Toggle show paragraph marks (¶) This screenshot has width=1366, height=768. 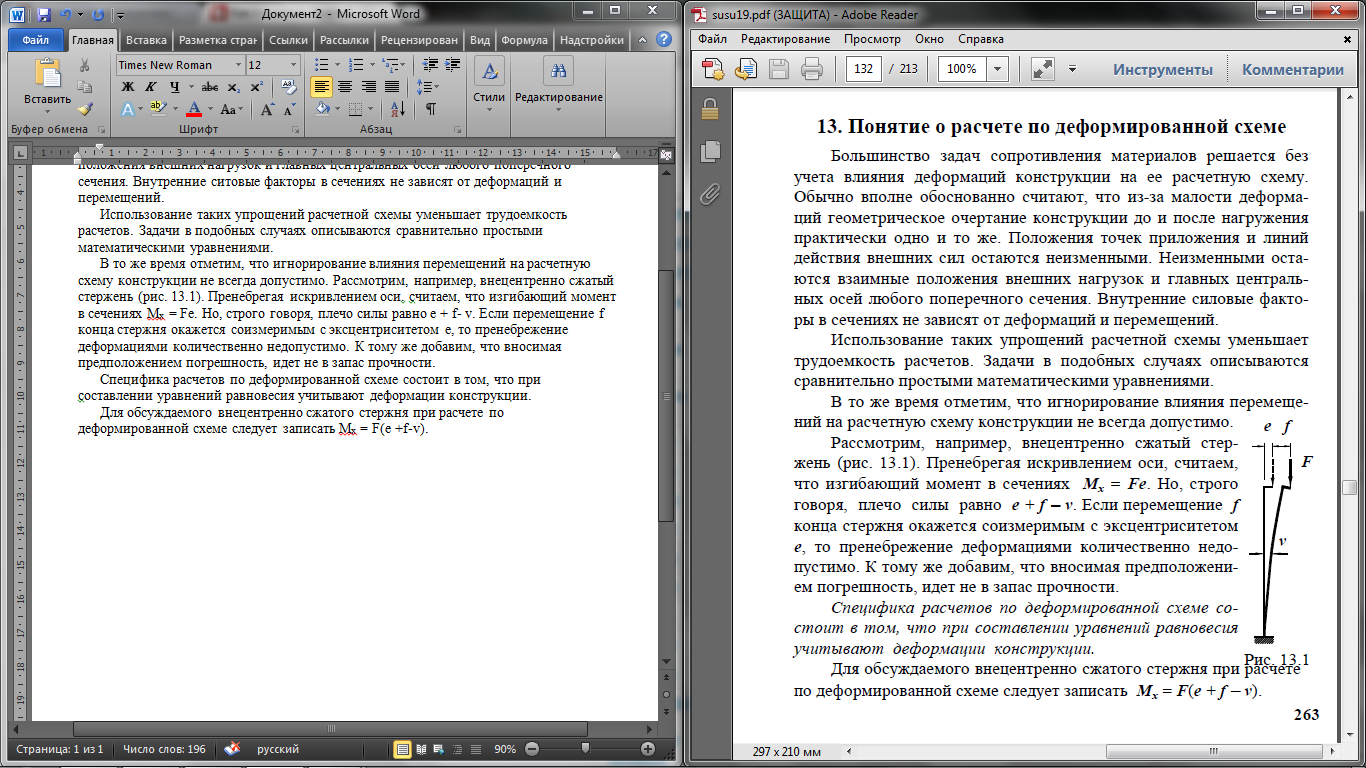pyautogui.click(x=431, y=109)
